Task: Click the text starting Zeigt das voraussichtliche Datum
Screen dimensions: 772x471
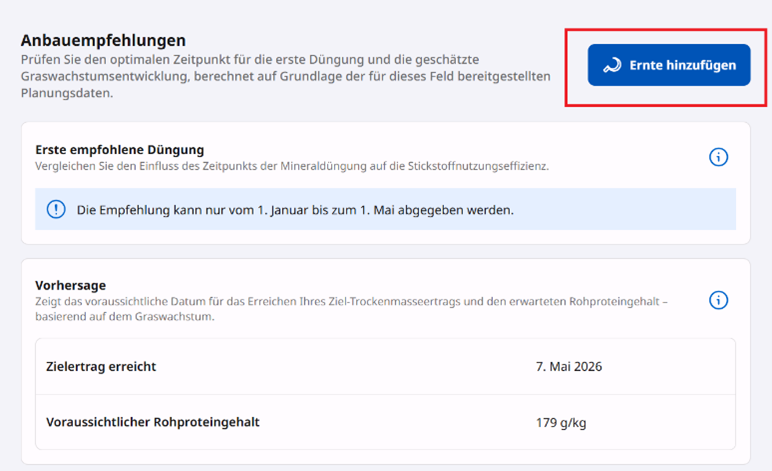Action: coord(351,309)
